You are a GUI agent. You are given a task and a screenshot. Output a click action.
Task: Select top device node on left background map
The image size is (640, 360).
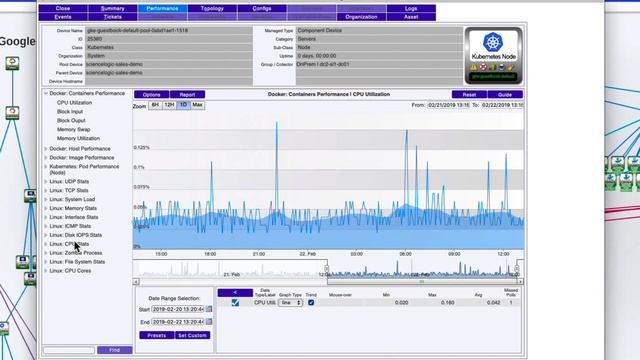pos(12,63)
